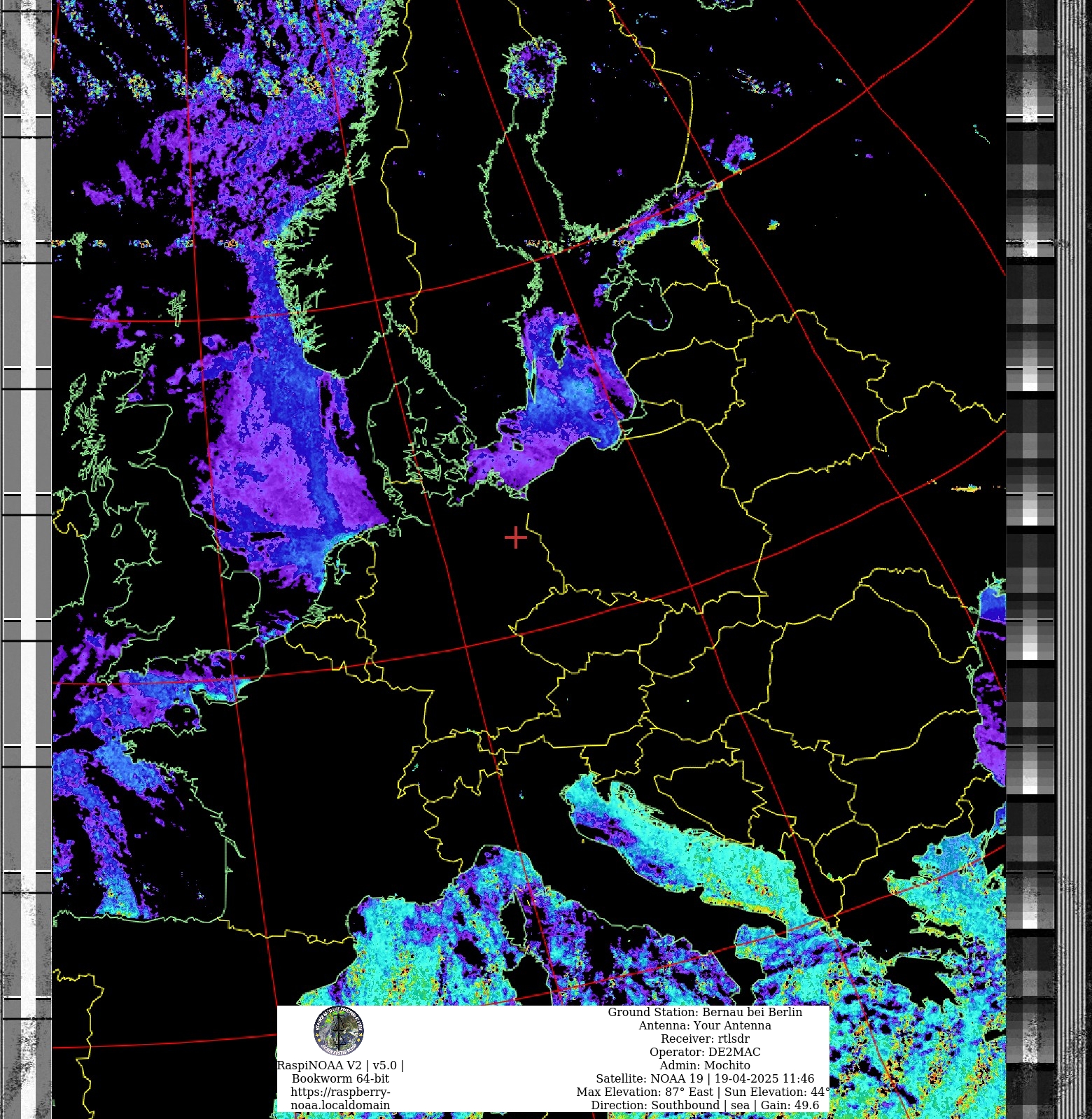Select the 'Ground Station: Bernau bei Berlin' line
Image resolution: width=1092 pixels, height=1119 pixels.
coord(705,1012)
